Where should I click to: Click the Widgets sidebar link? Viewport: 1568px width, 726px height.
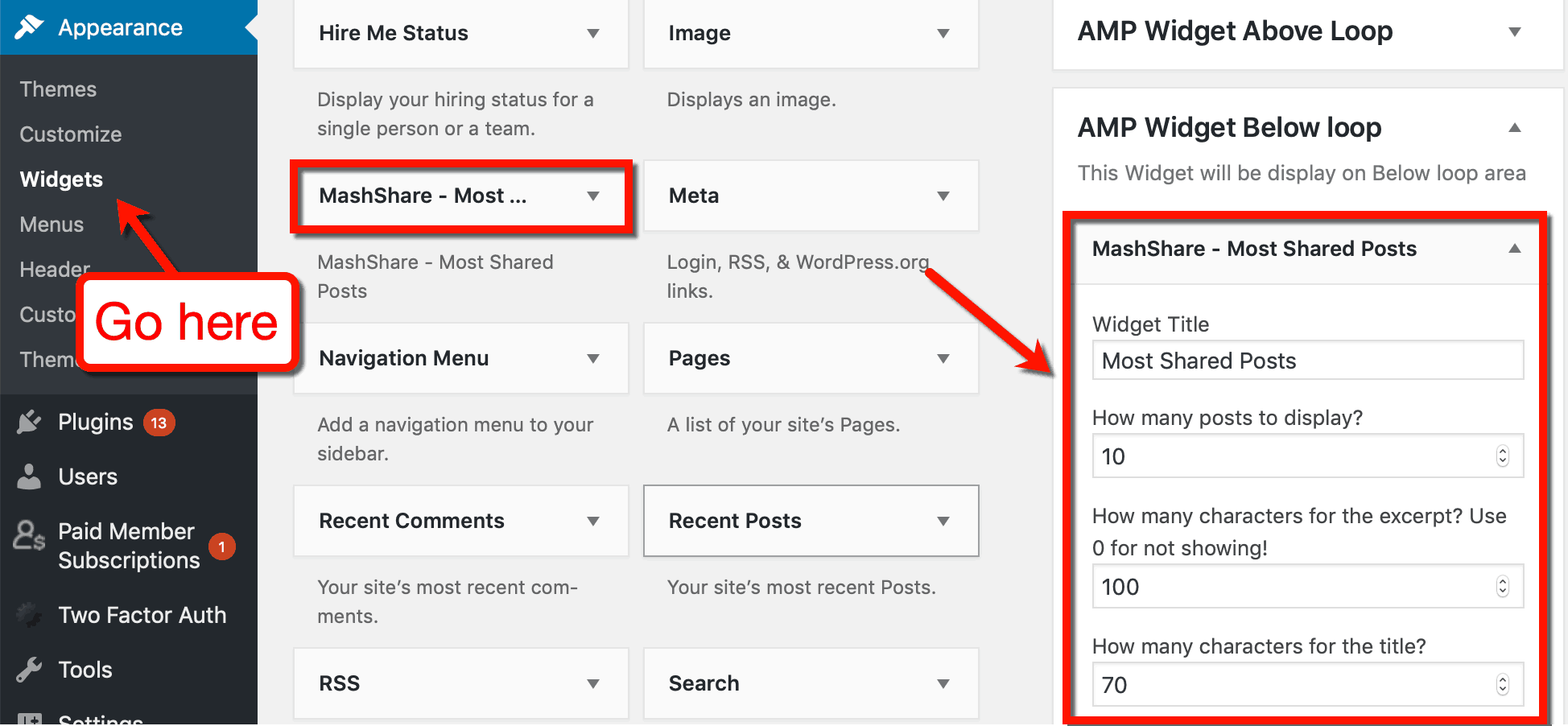coord(61,179)
